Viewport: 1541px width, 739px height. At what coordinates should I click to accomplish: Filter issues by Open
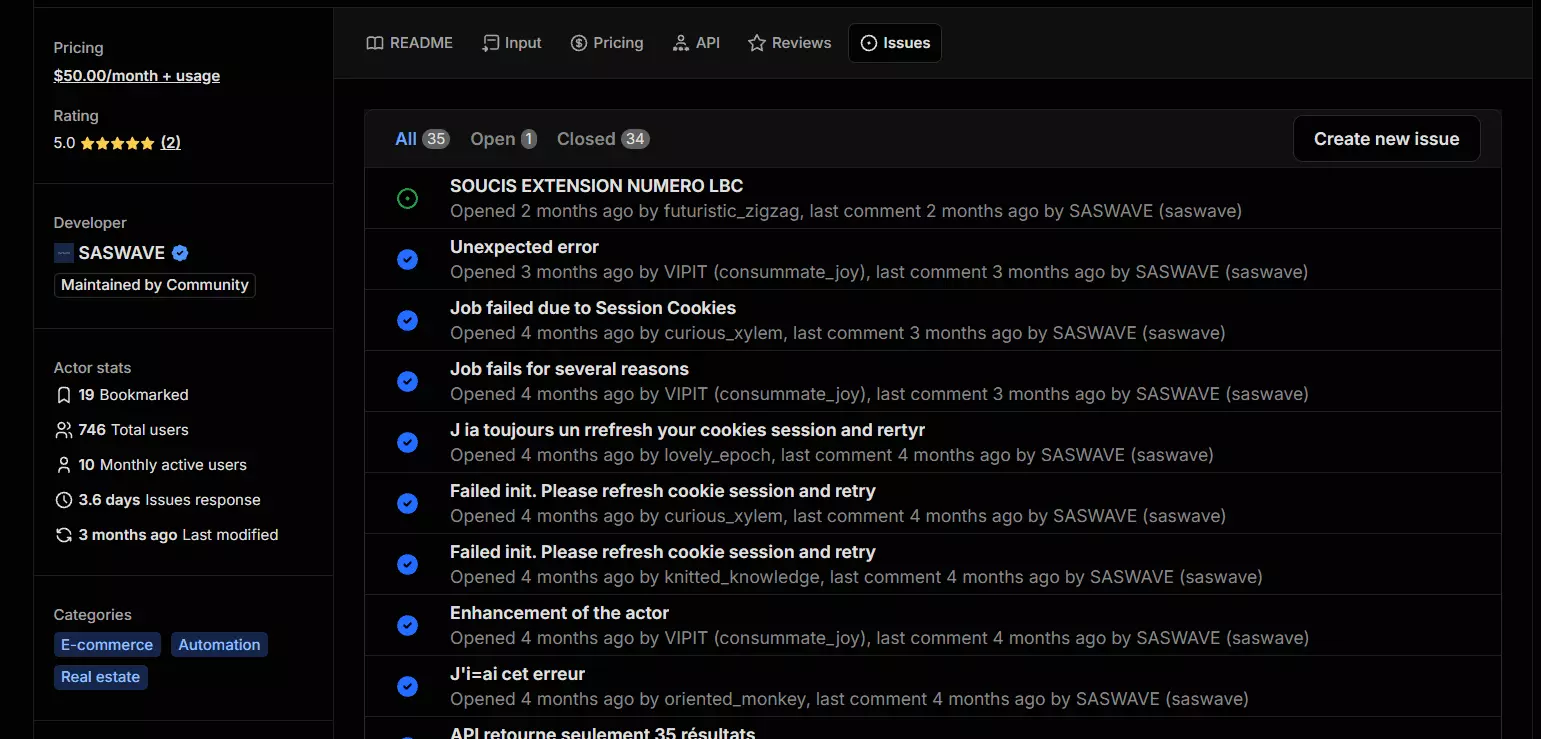coord(504,139)
